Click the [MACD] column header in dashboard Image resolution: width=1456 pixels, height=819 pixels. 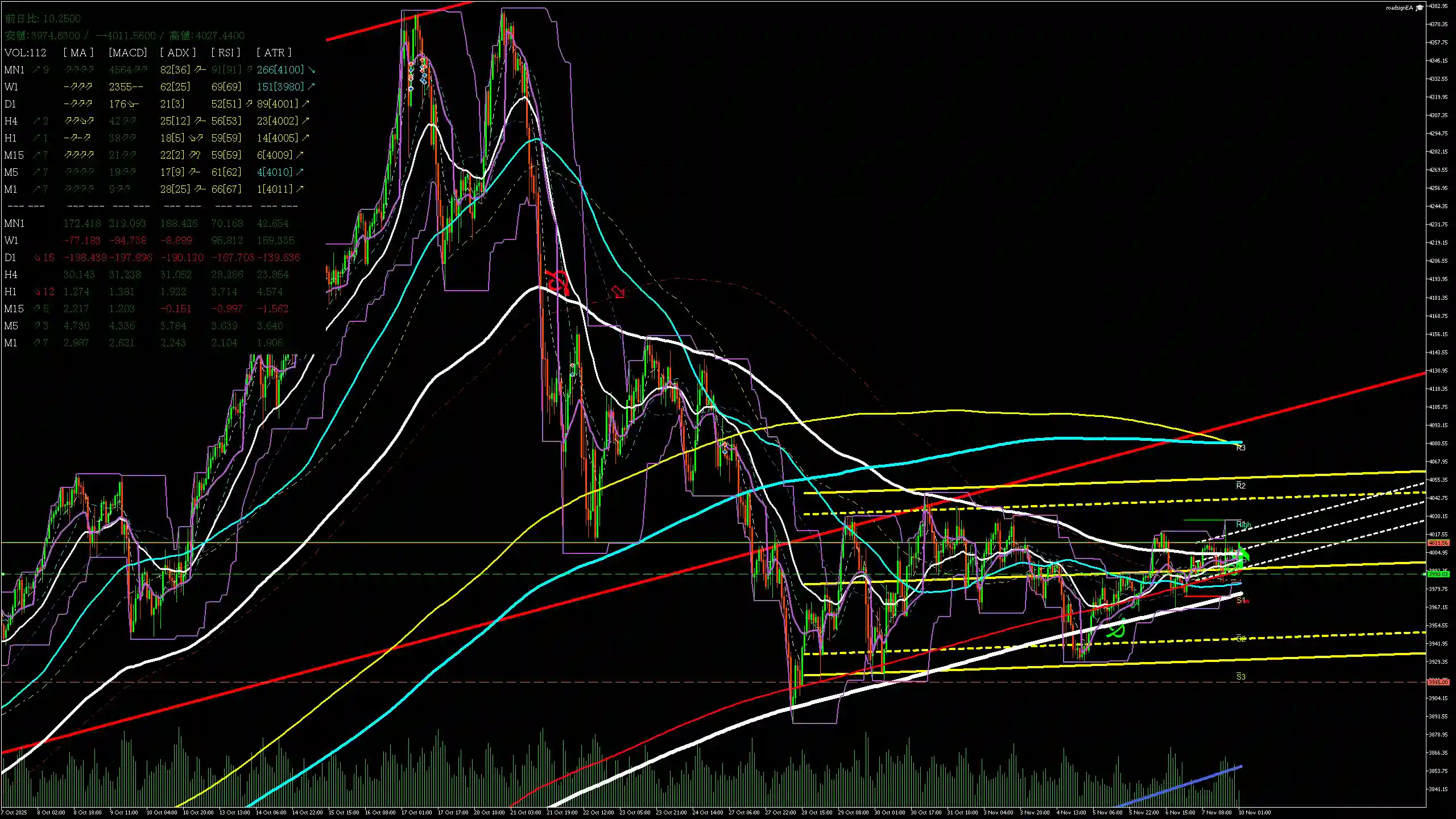pos(127,52)
